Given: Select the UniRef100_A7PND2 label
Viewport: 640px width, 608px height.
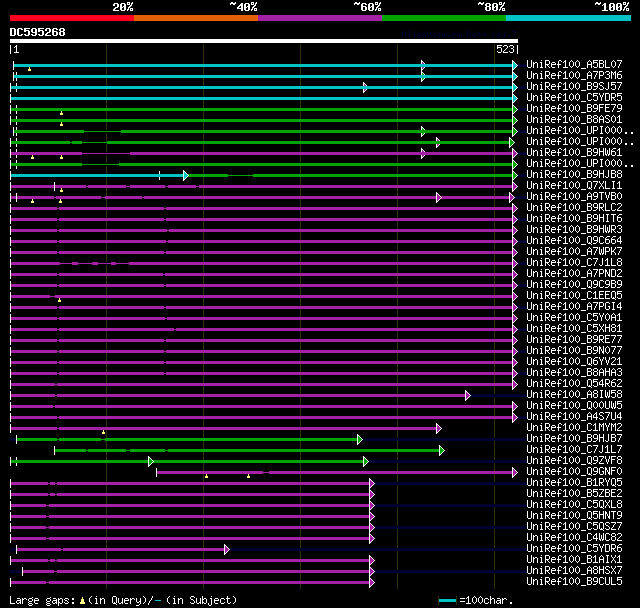Looking at the screenshot, I should tap(574, 274).
